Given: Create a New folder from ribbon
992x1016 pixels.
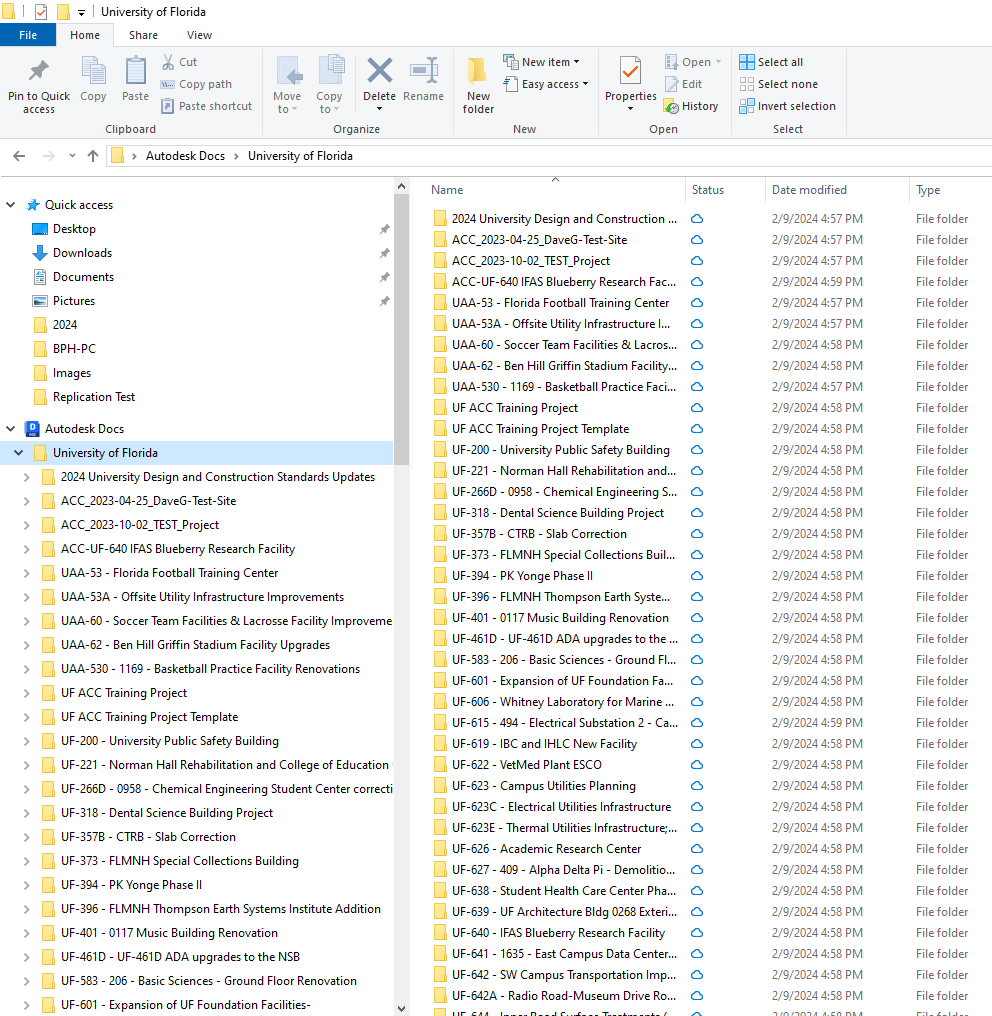Looking at the screenshot, I should pyautogui.click(x=478, y=86).
